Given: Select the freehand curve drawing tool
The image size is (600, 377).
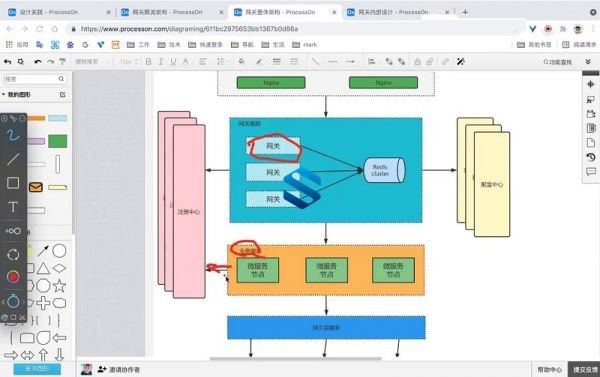Looking at the screenshot, I should tap(13, 135).
